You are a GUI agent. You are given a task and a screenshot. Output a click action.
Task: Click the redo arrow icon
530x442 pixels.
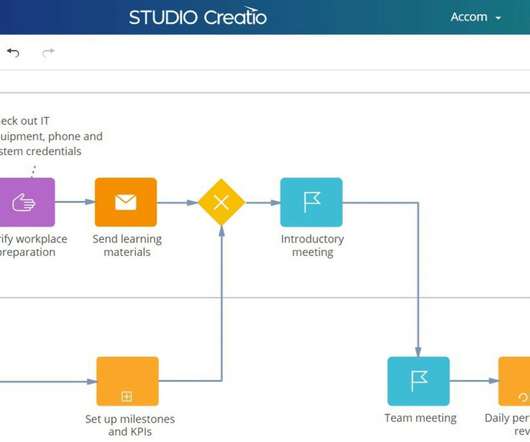(48, 53)
